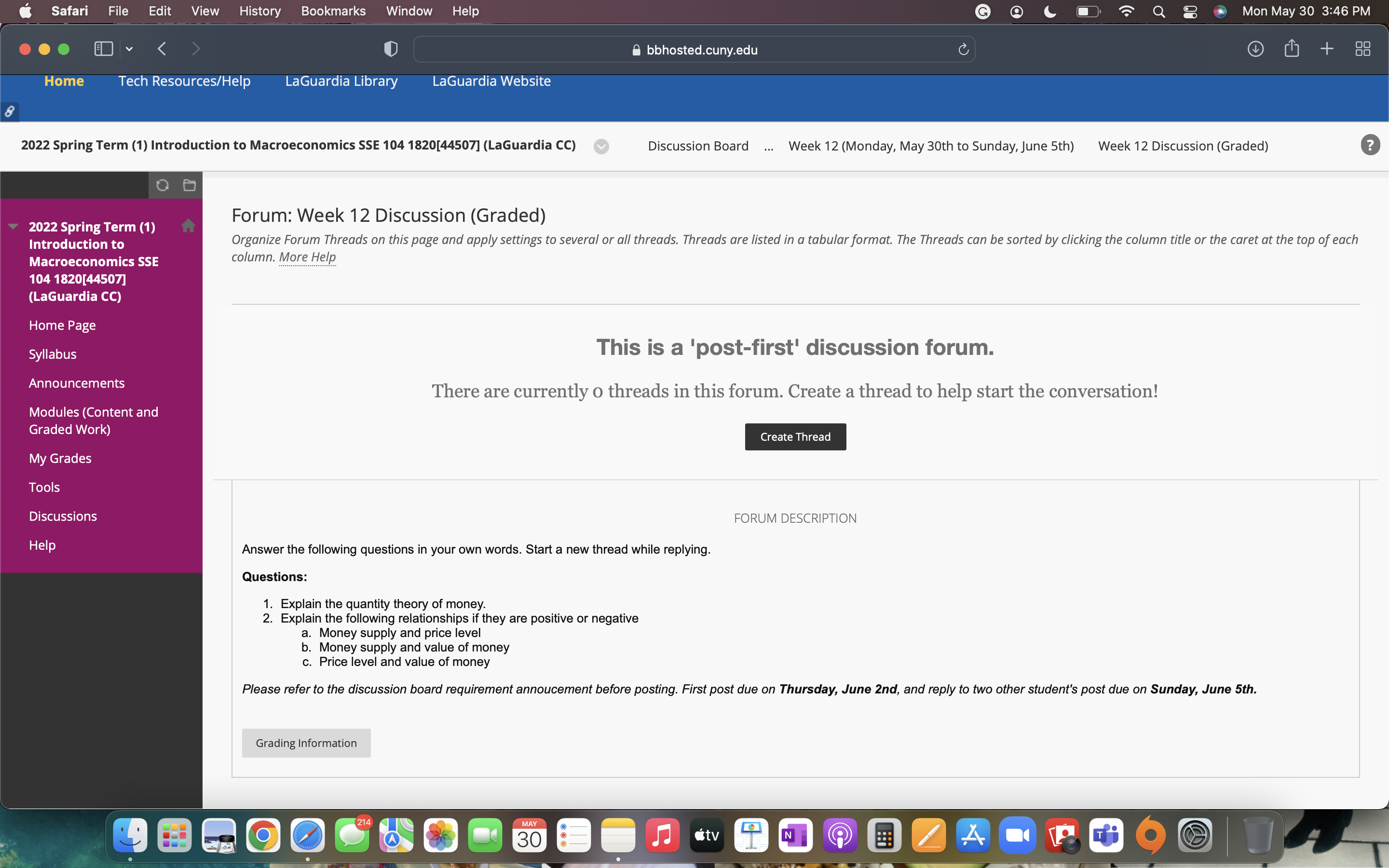Click the Safari share icon
1389x868 pixels.
click(x=1292, y=49)
